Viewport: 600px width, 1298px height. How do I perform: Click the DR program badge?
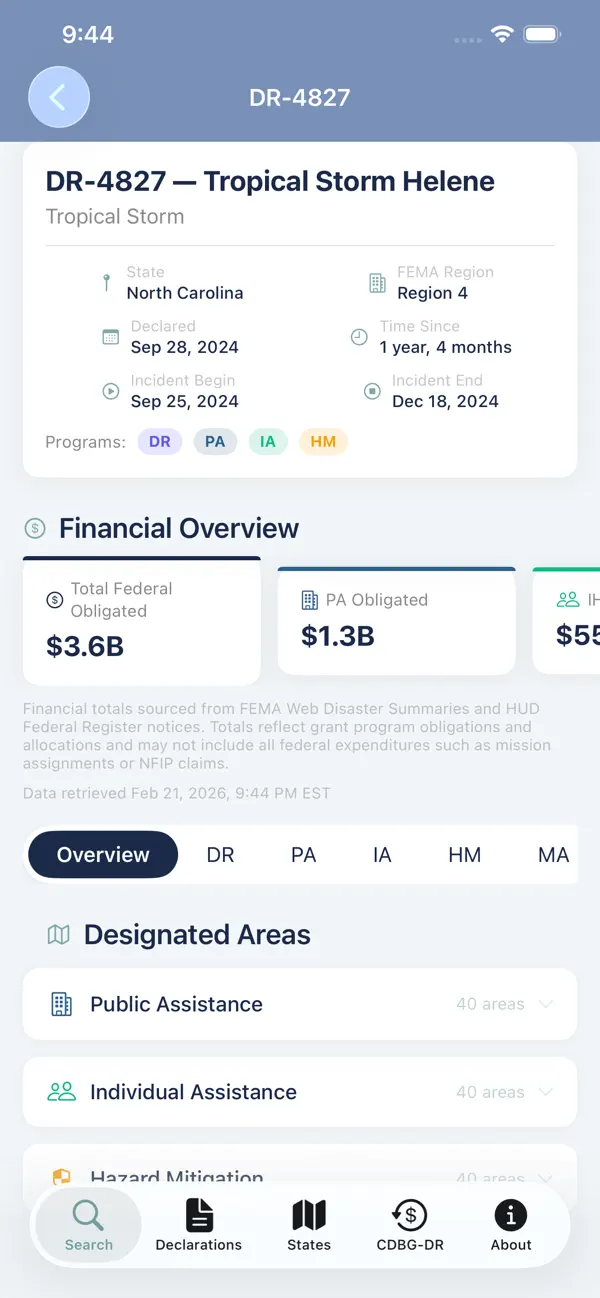(159, 441)
